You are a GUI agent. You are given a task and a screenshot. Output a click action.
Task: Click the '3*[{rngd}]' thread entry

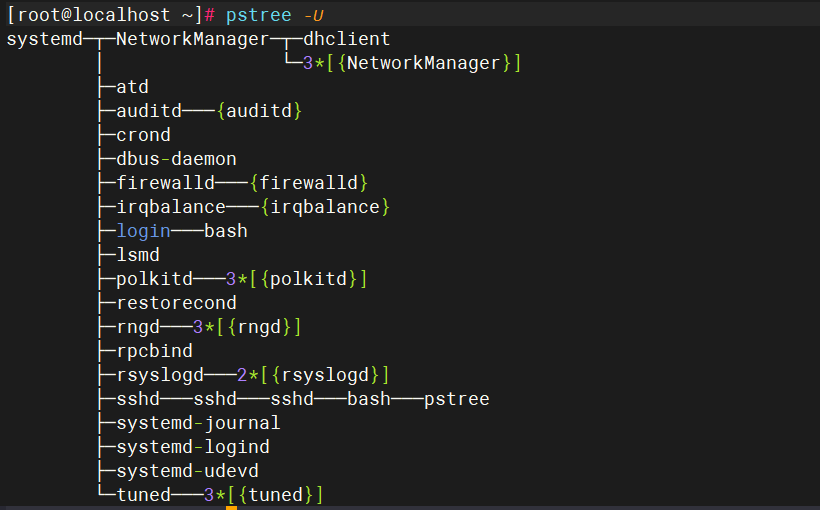[x=247, y=327]
